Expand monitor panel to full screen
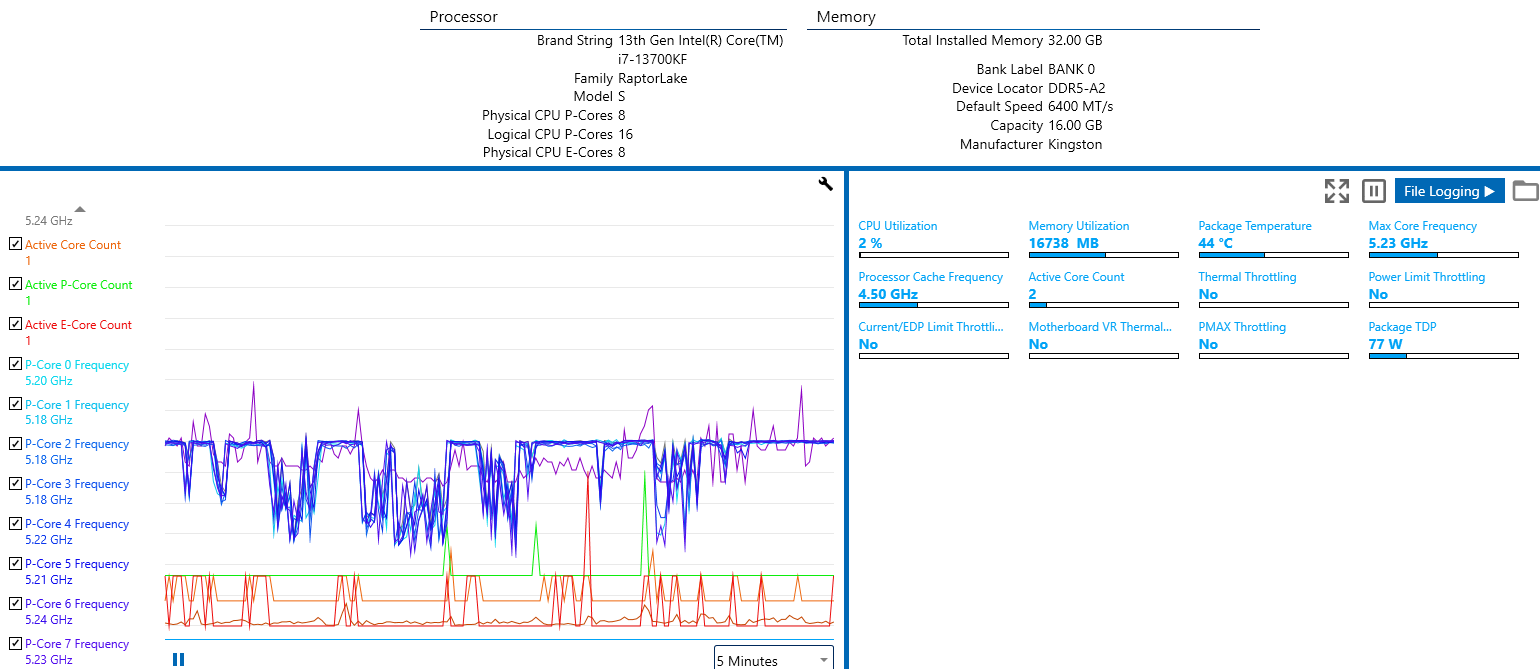 pyautogui.click(x=1337, y=191)
